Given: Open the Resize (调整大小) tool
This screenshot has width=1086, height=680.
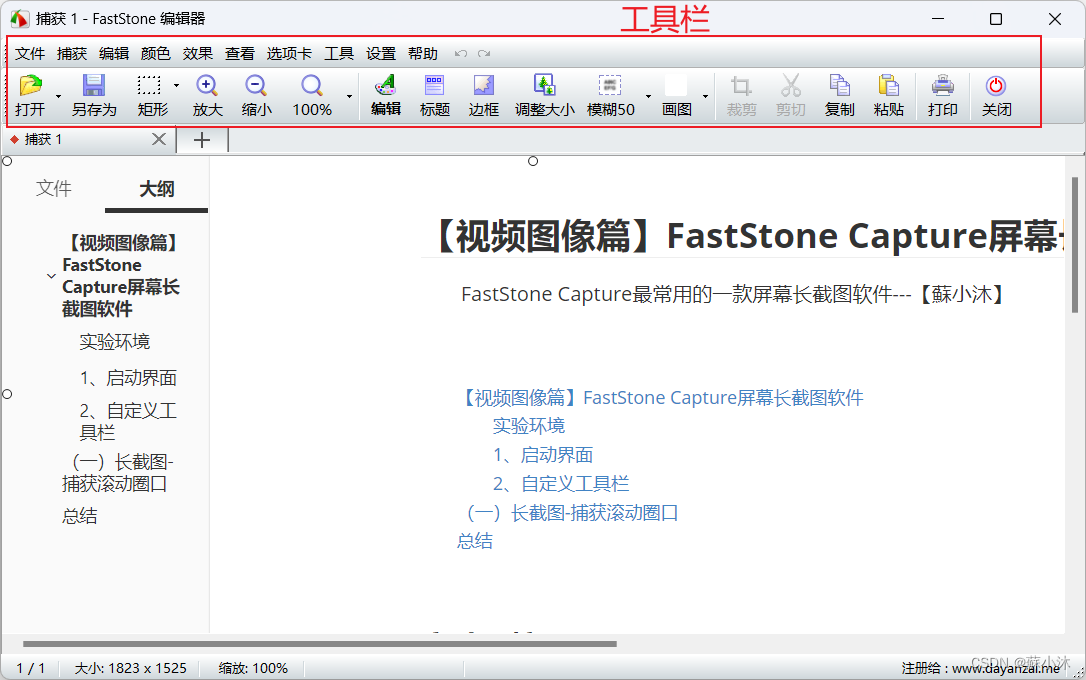Looking at the screenshot, I should point(544,86).
